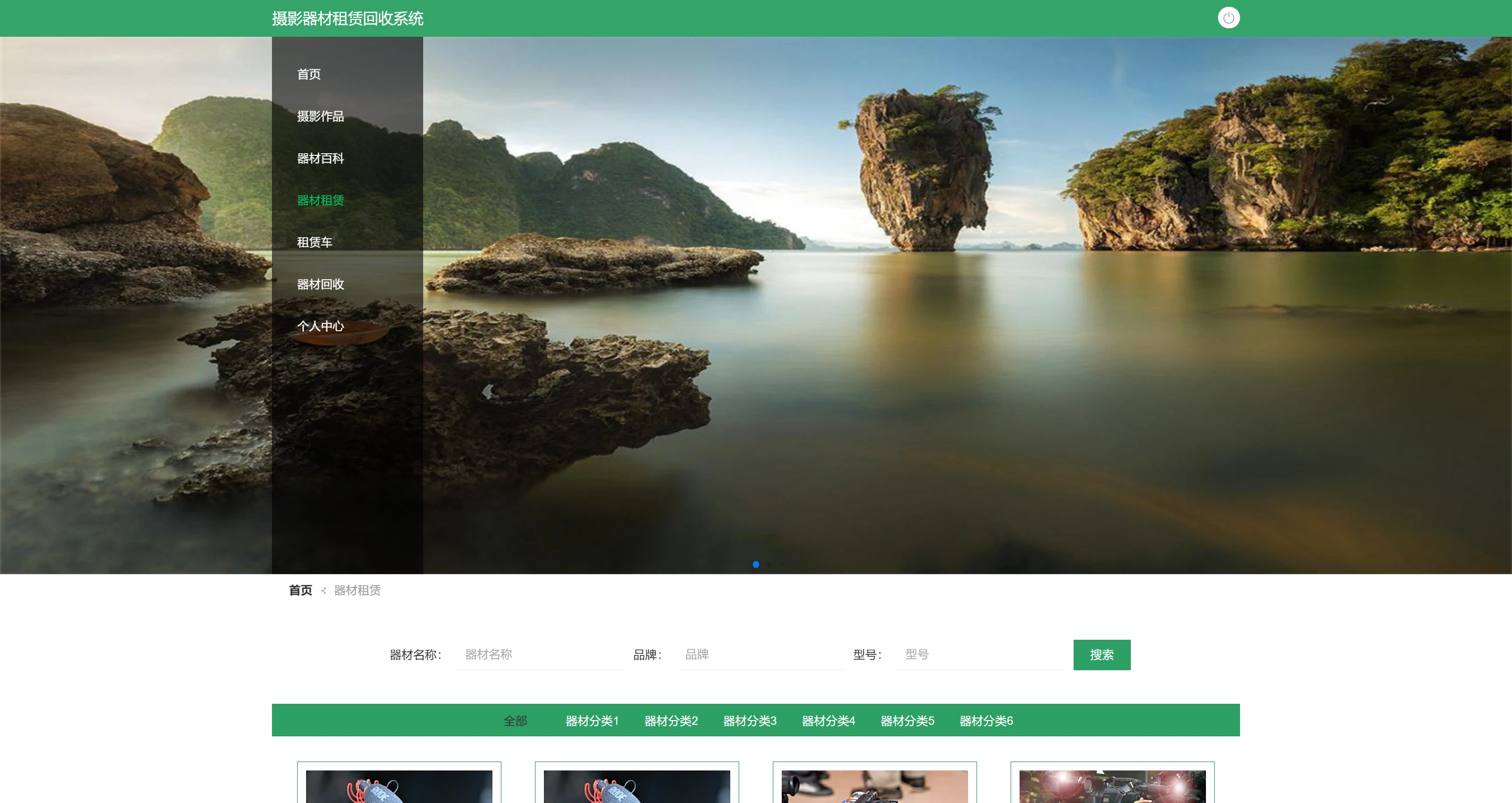
Task: Click the 品牌 brand input field
Action: click(760, 654)
